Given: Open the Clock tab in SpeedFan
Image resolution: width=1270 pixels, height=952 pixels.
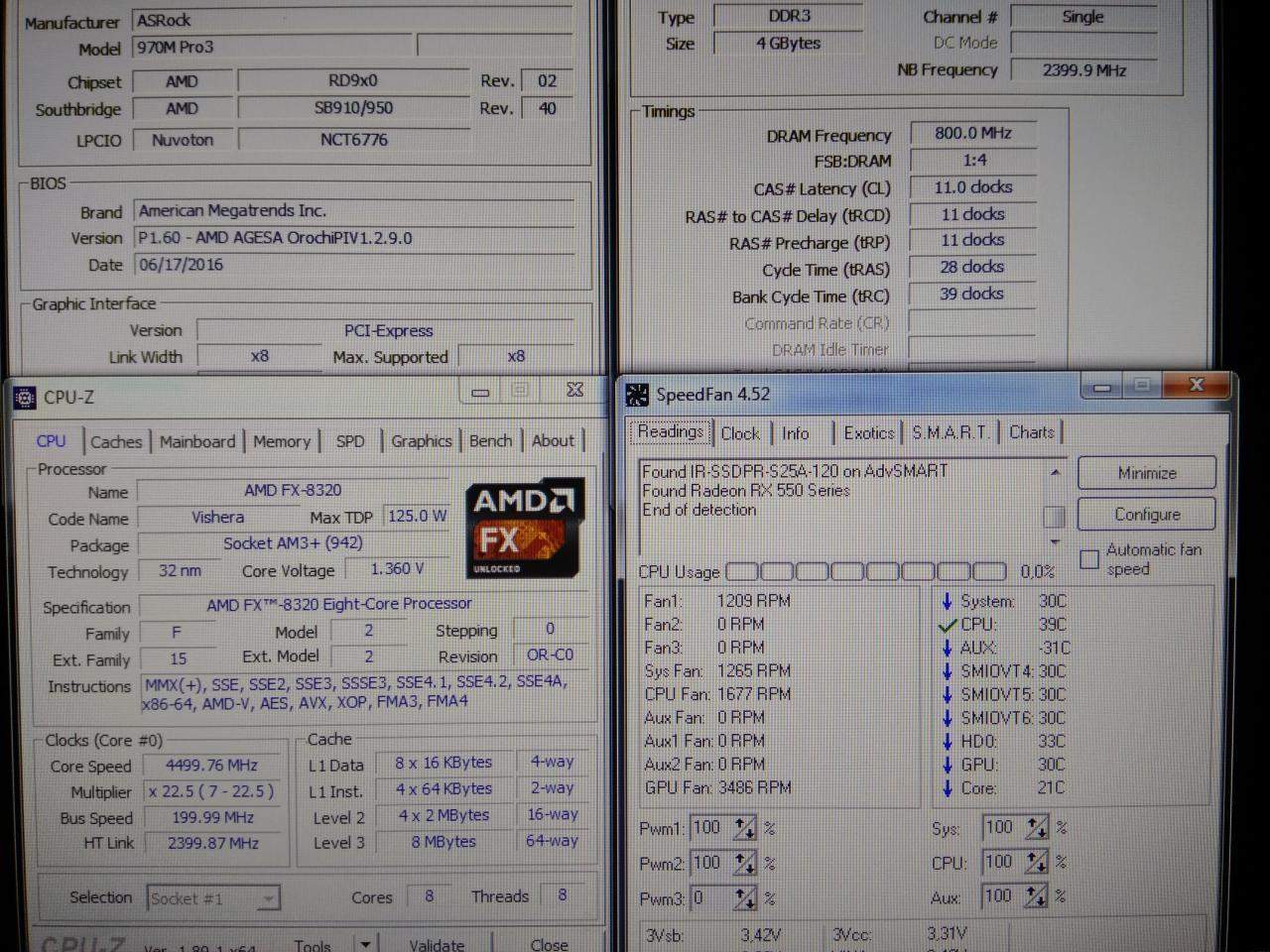Looking at the screenshot, I should pos(740,433).
